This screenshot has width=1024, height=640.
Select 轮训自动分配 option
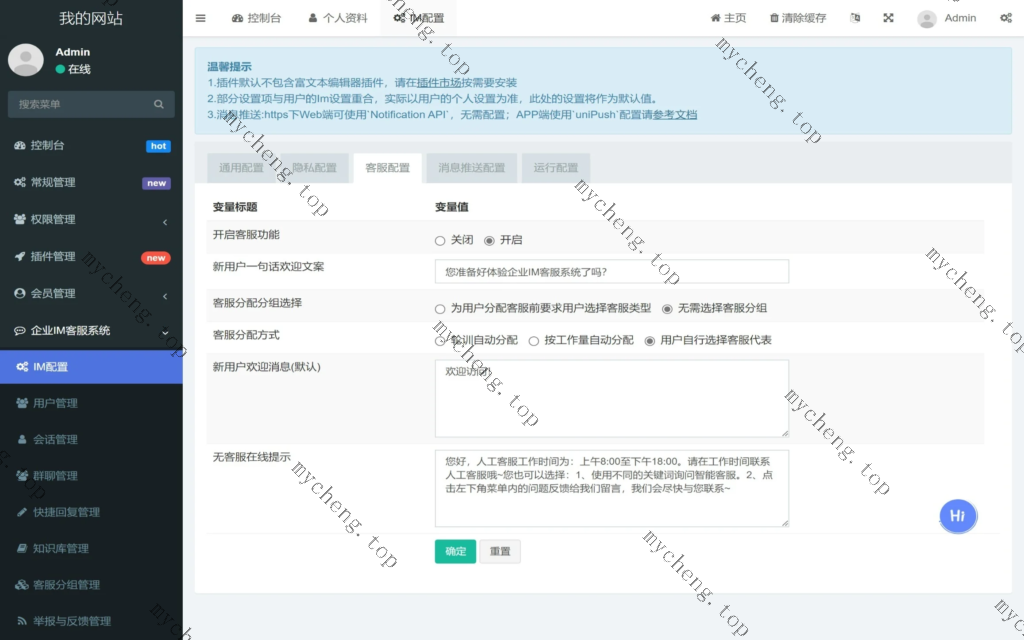[x=440, y=341]
